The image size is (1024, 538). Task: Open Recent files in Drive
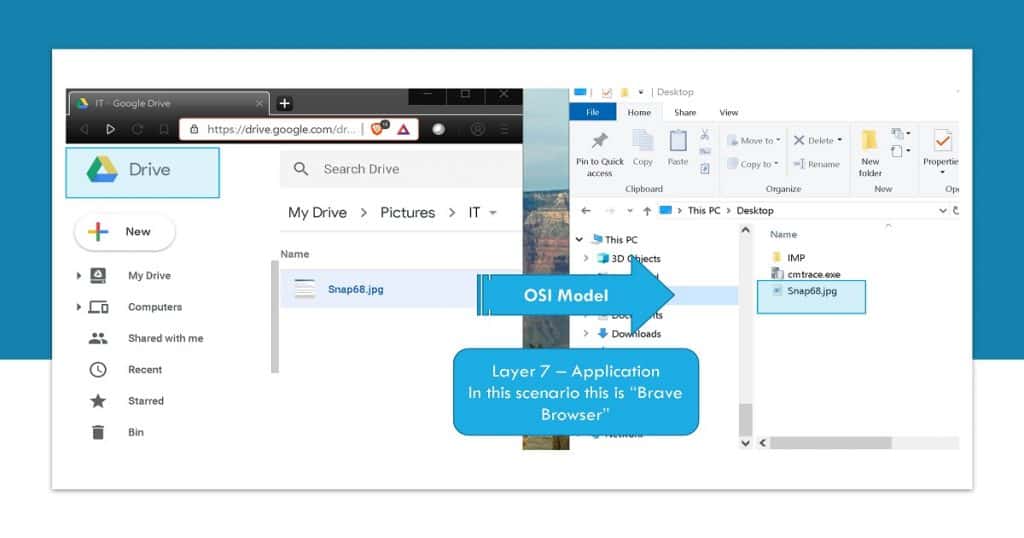coord(145,370)
